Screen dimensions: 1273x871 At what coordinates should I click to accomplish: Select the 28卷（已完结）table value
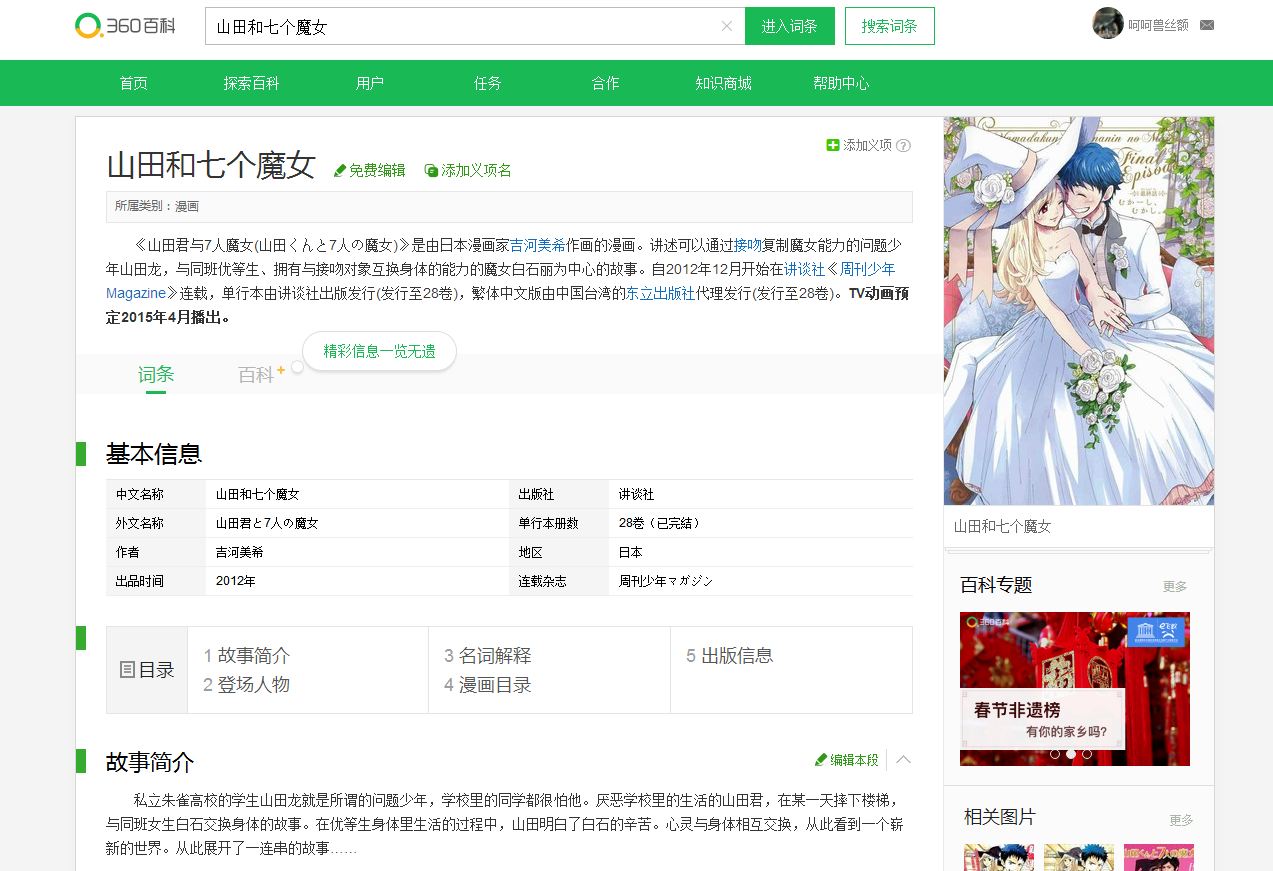pos(660,523)
